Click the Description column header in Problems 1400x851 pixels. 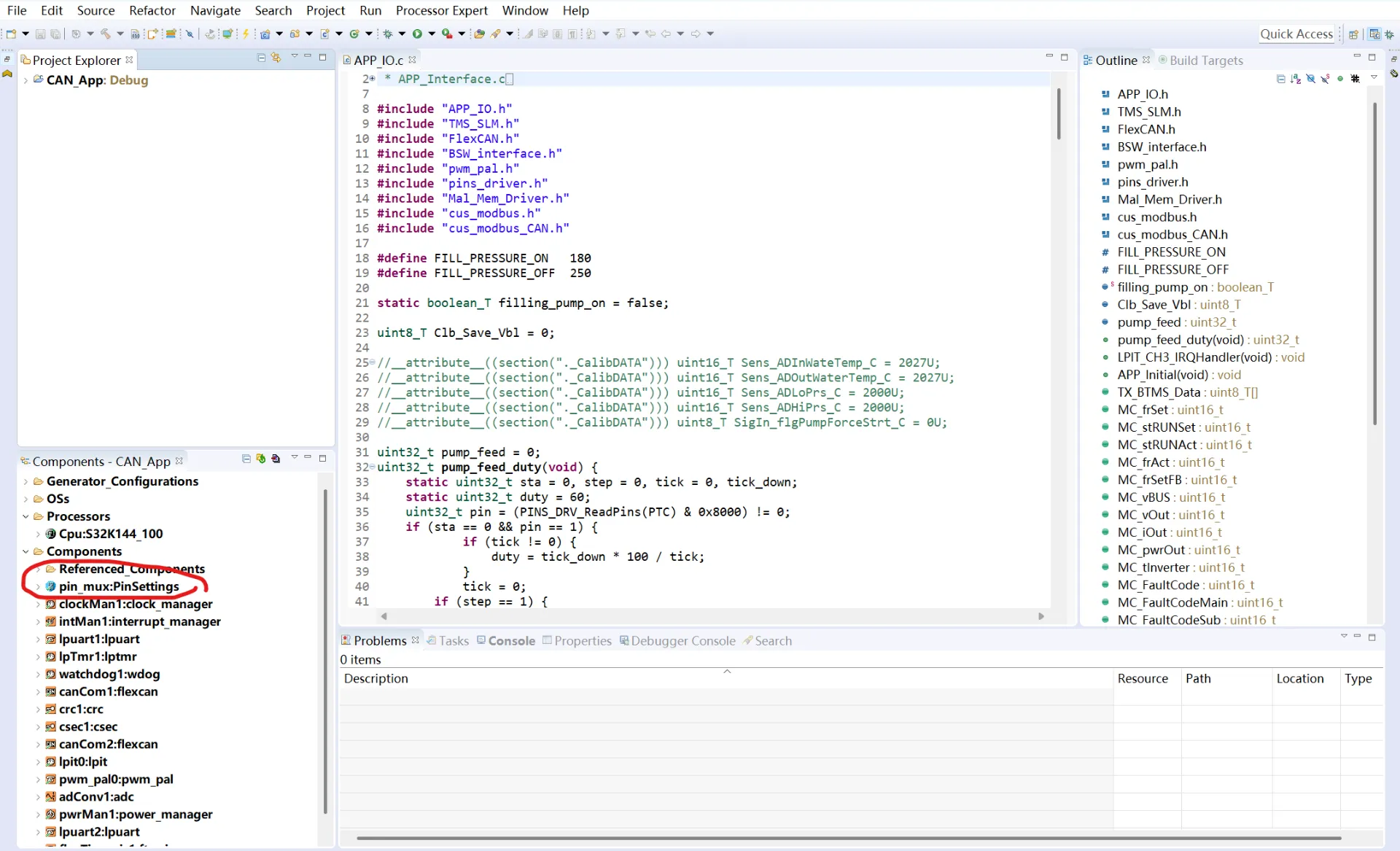click(x=726, y=678)
